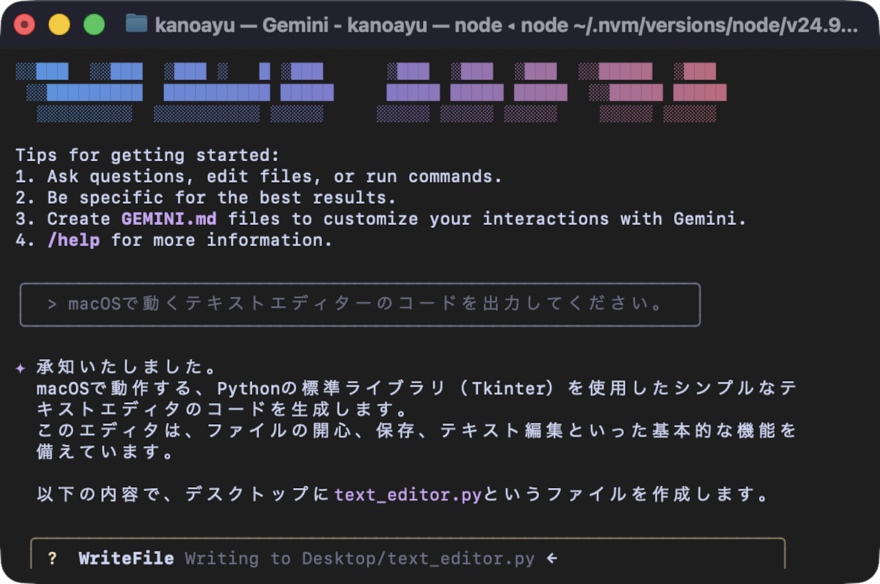Click the > prompt symbol in the input box
The width and height of the screenshot is (880, 584).
[x=52, y=304]
